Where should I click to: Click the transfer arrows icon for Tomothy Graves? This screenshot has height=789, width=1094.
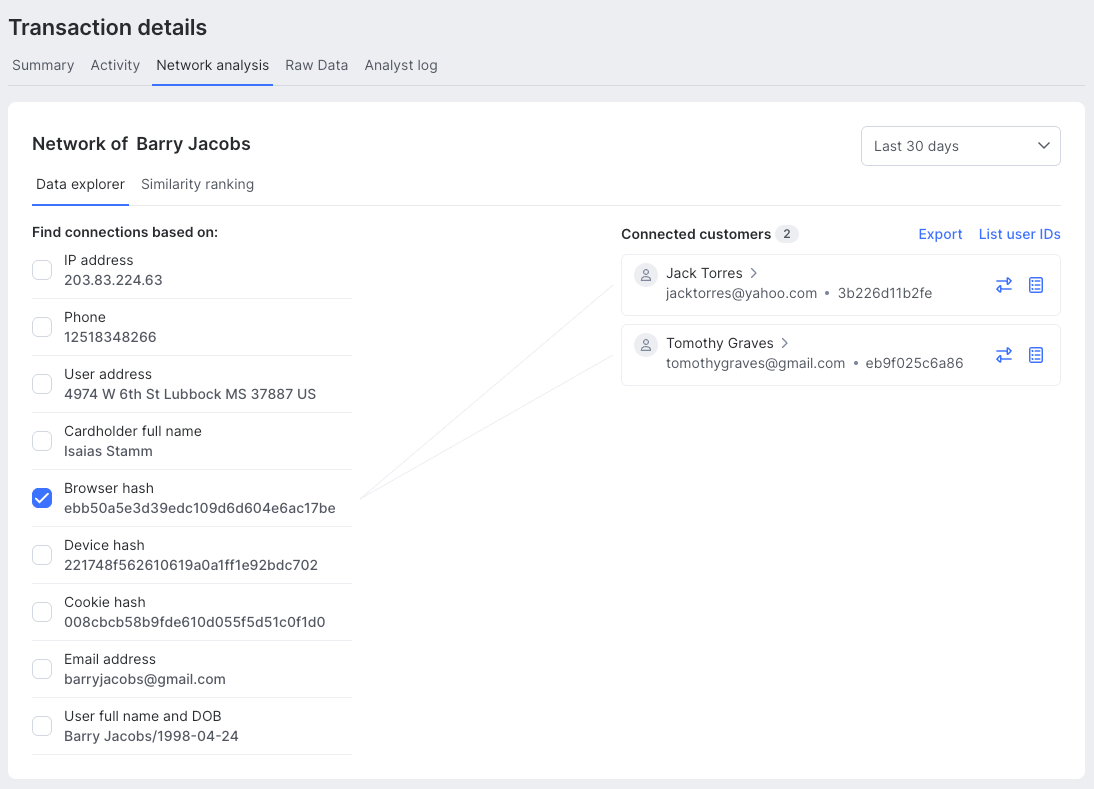[x=1004, y=355]
